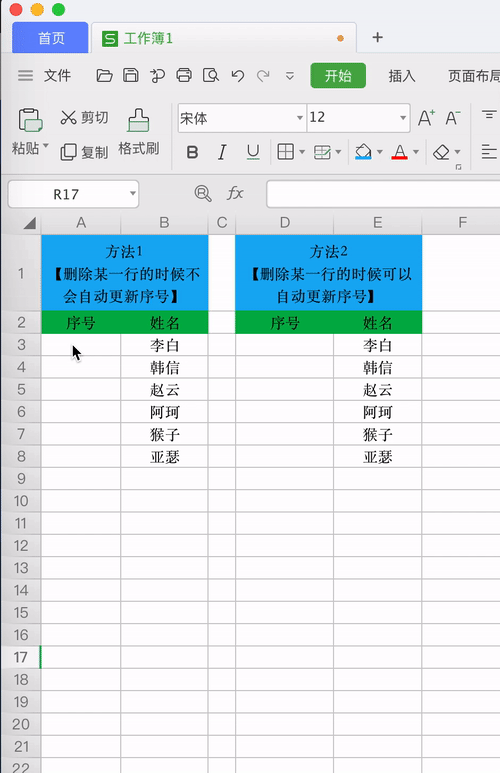The height and width of the screenshot is (773, 500).
Task: Select cell B7 containing 猴子
Action: click(164, 434)
